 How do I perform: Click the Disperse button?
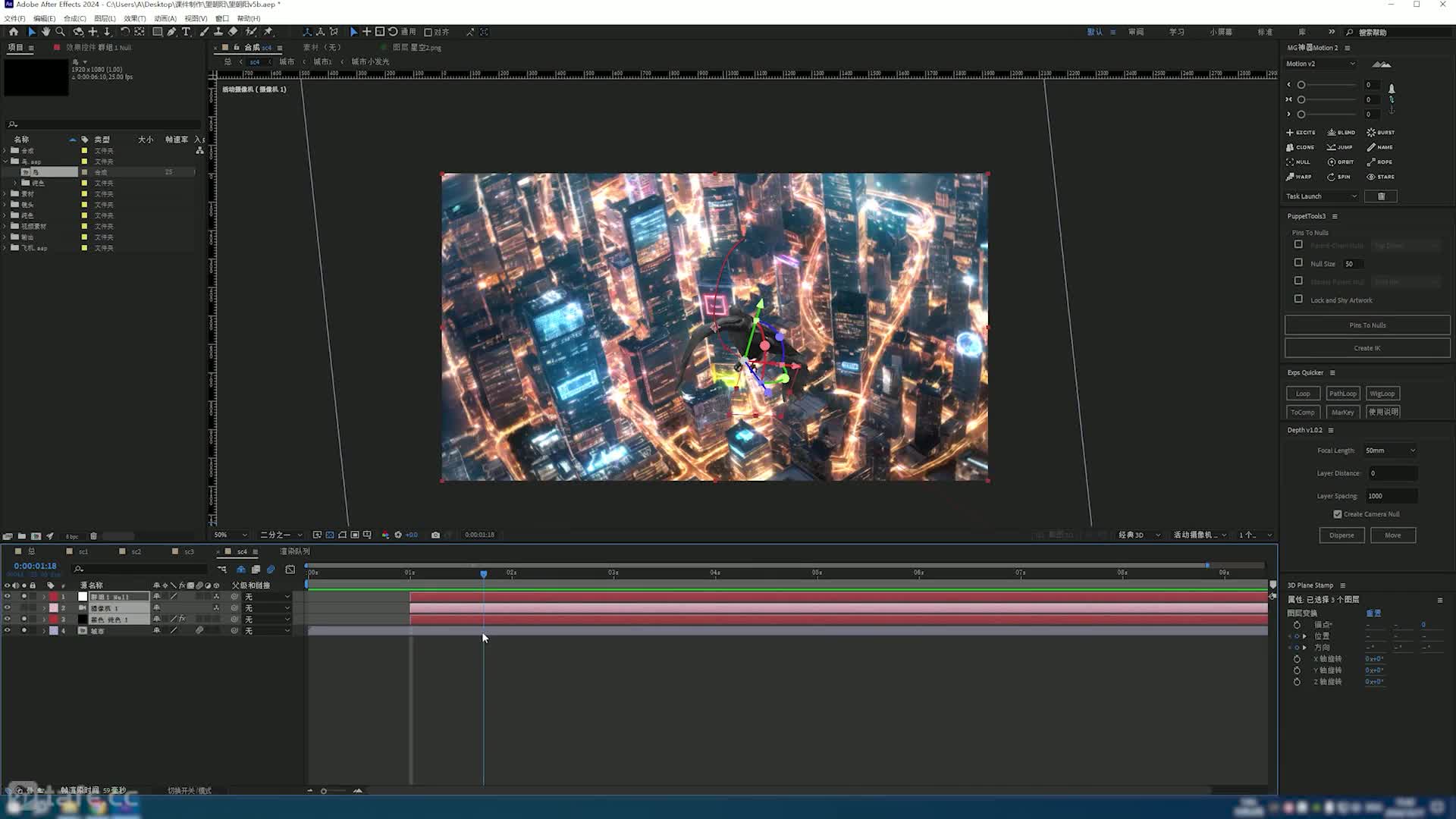tap(1341, 535)
